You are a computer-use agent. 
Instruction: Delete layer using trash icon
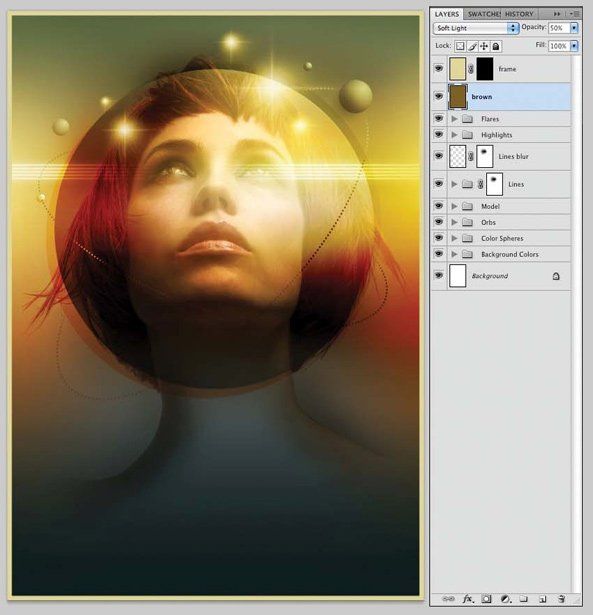click(561, 599)
